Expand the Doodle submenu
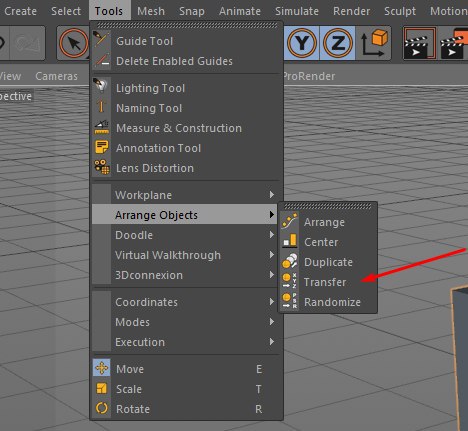 (x=186, y=235)
